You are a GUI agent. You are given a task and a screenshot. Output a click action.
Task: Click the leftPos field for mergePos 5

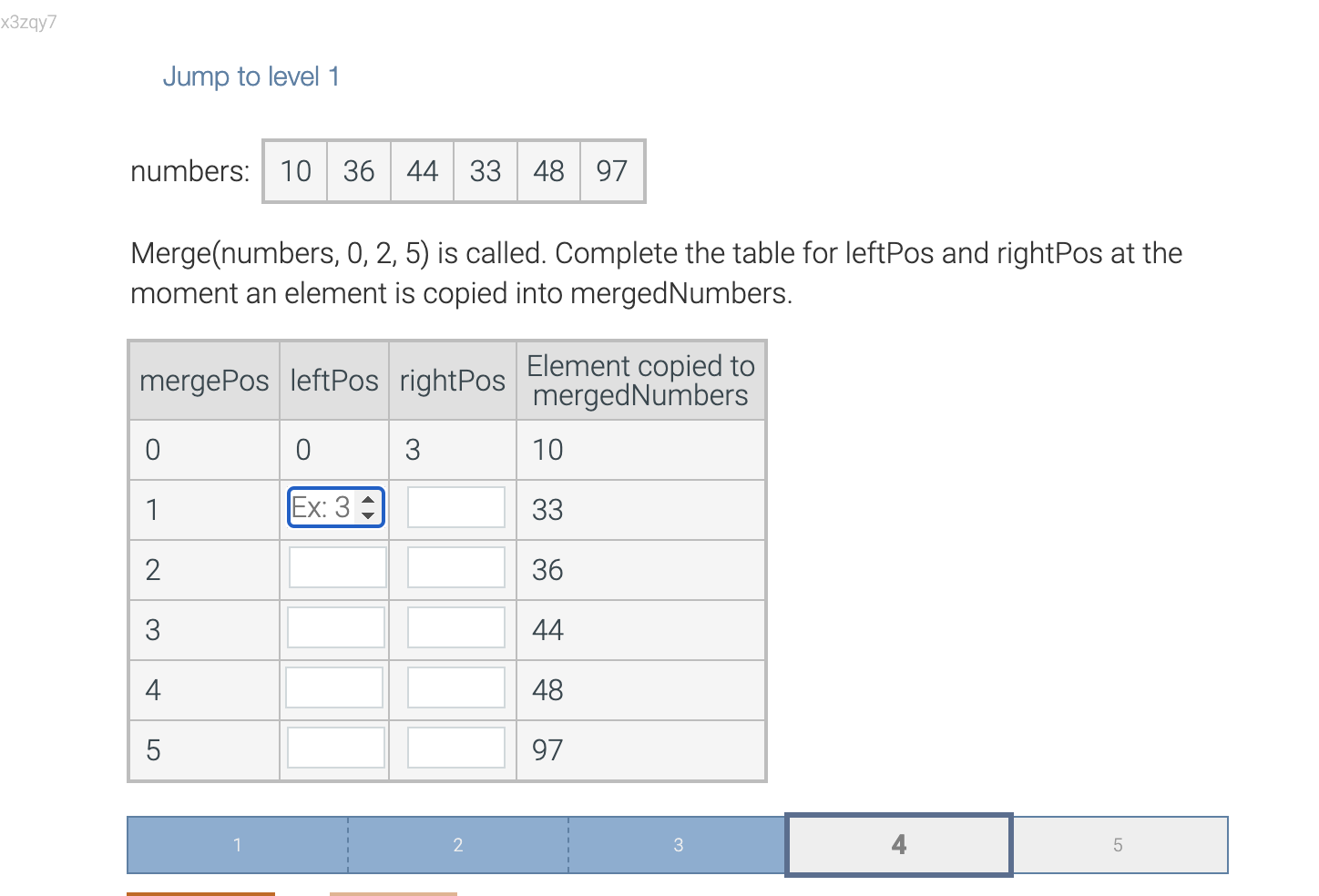(x=335, y=747)
